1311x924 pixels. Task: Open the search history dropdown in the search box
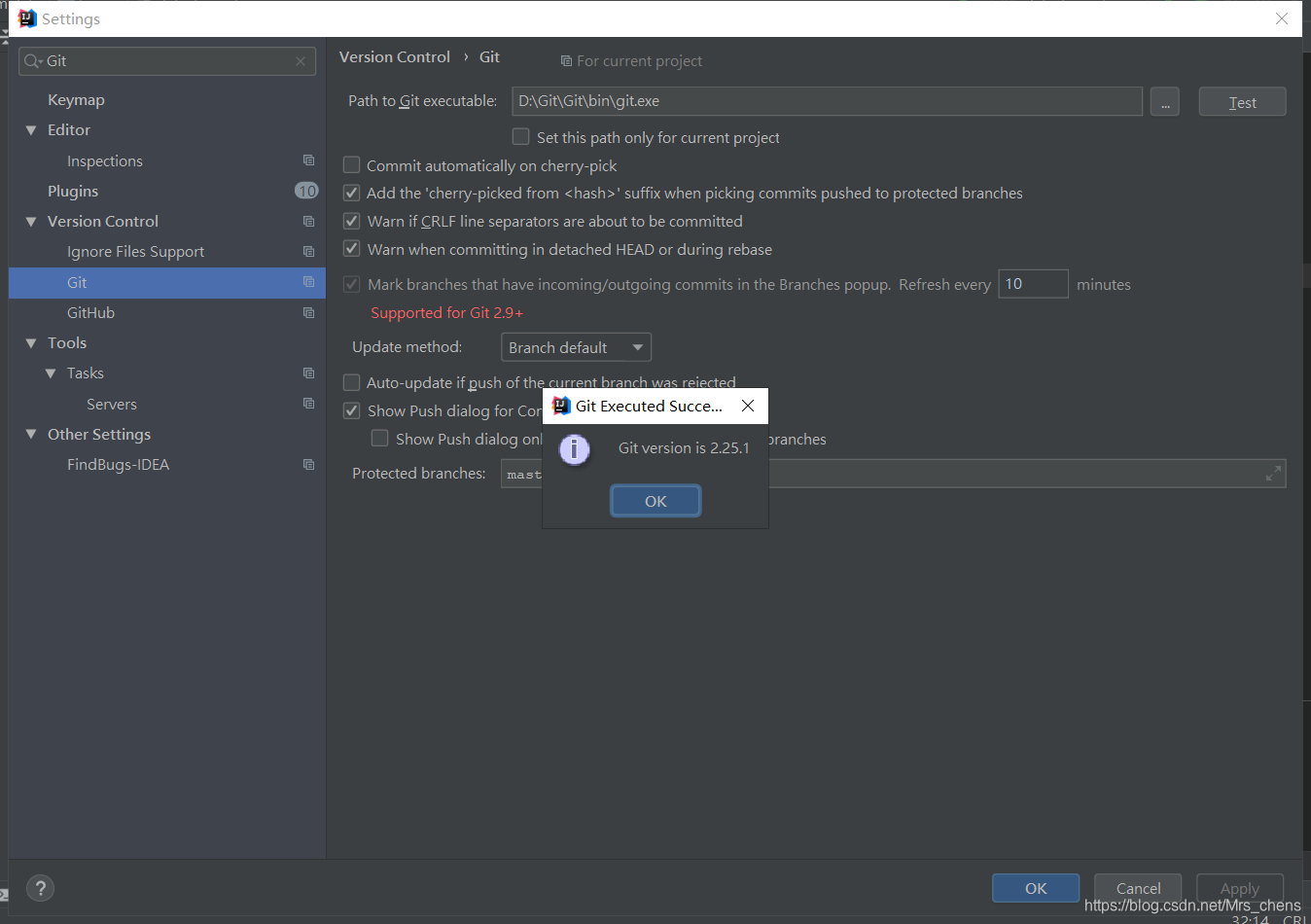click(x=41, y=62)
